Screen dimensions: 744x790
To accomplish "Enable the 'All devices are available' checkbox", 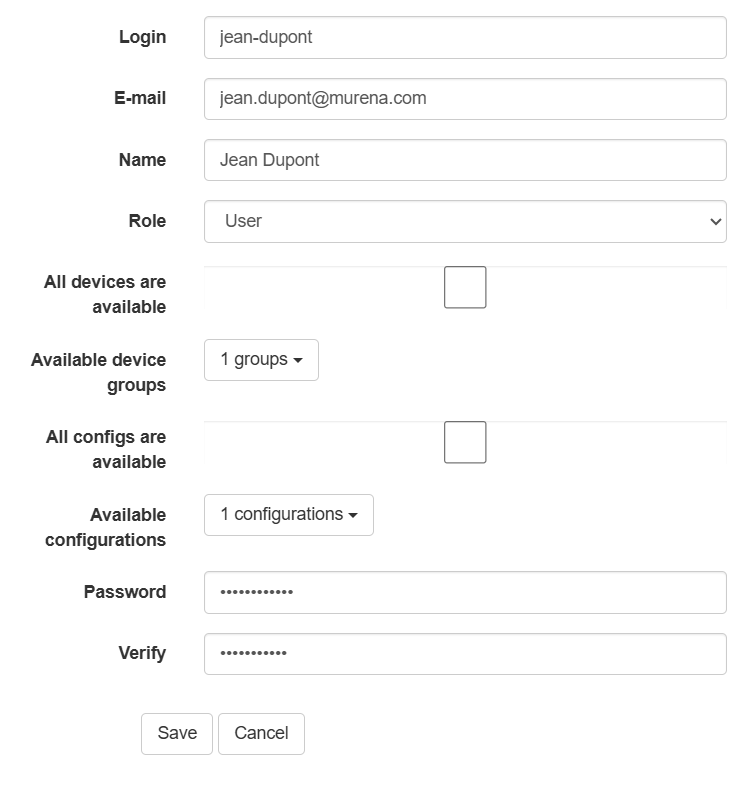I will pos(465,288).
